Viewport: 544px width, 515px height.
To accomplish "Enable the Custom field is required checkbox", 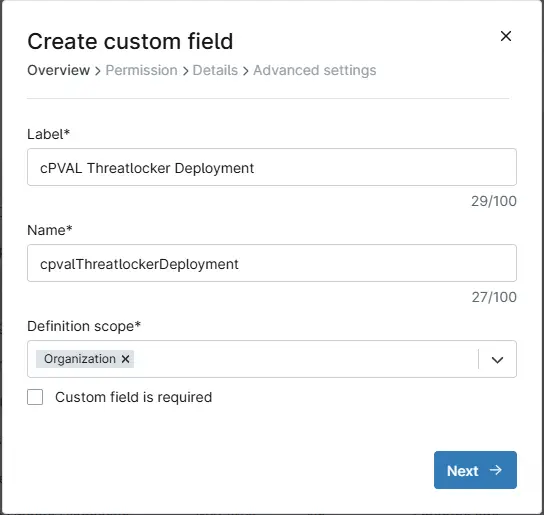I will click(x=35, y=397).
